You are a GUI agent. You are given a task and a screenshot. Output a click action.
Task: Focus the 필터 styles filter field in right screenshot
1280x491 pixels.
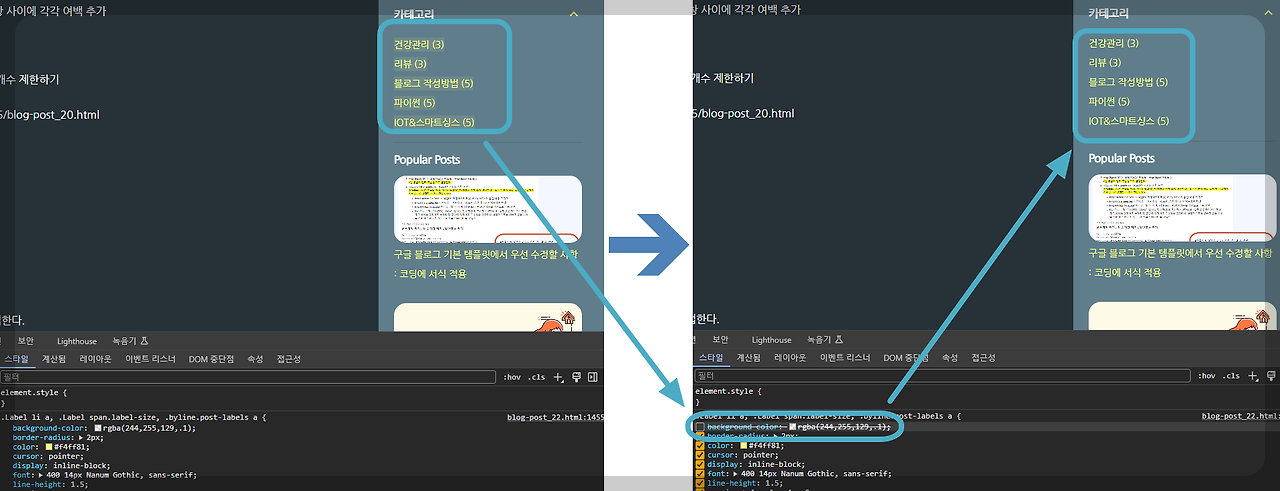coord(943,377)
